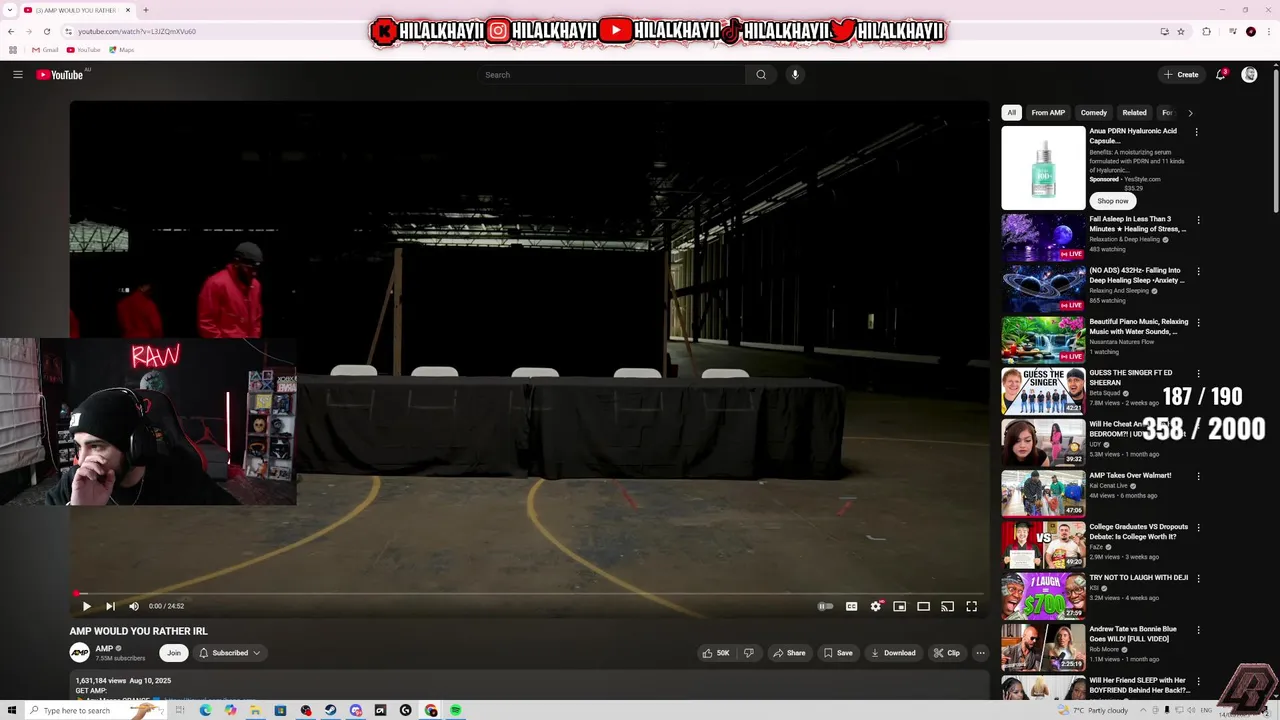Cast video to a TV

[x=947, y=606]
